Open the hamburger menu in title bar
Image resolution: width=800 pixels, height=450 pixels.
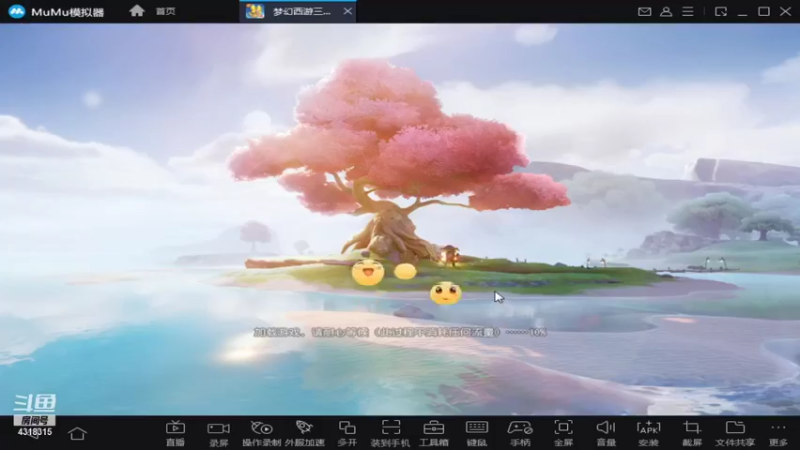[688, 11]
